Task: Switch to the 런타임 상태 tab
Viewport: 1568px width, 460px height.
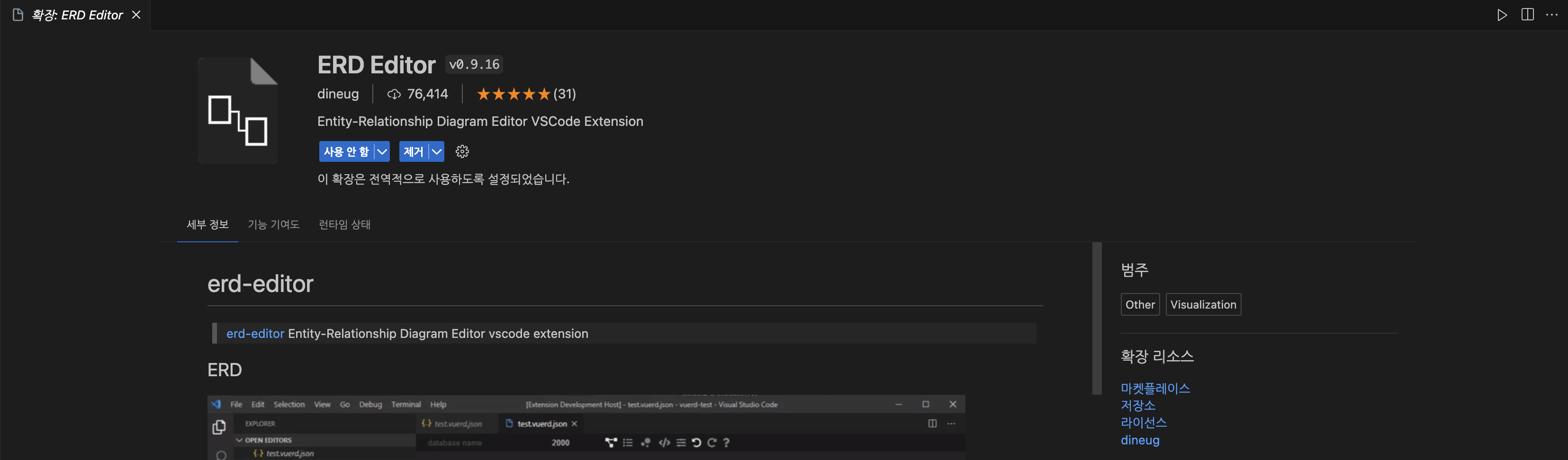Action: 344,224
